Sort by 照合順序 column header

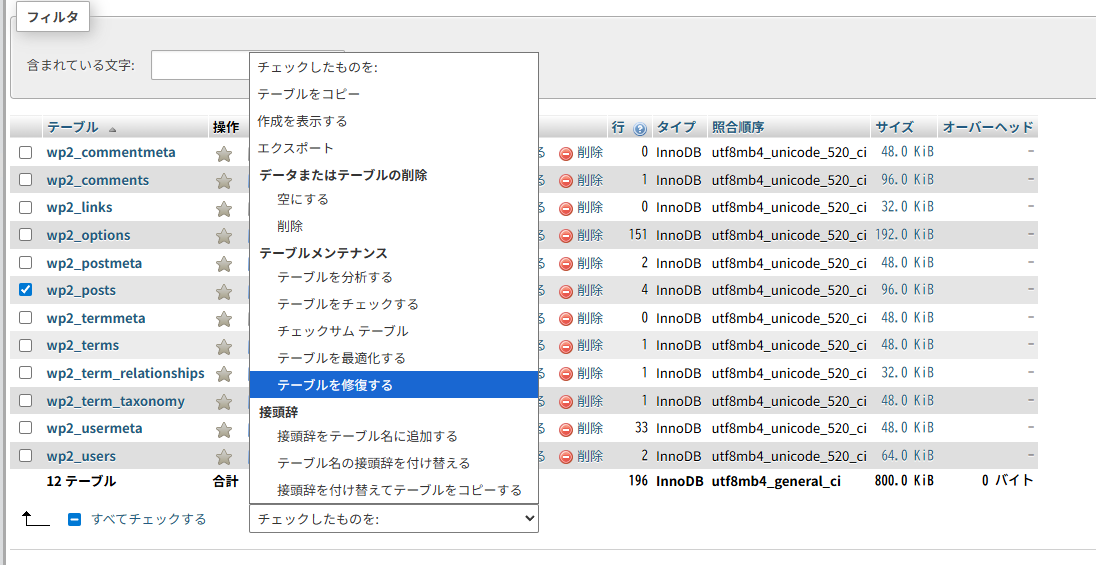pos(738,127)
